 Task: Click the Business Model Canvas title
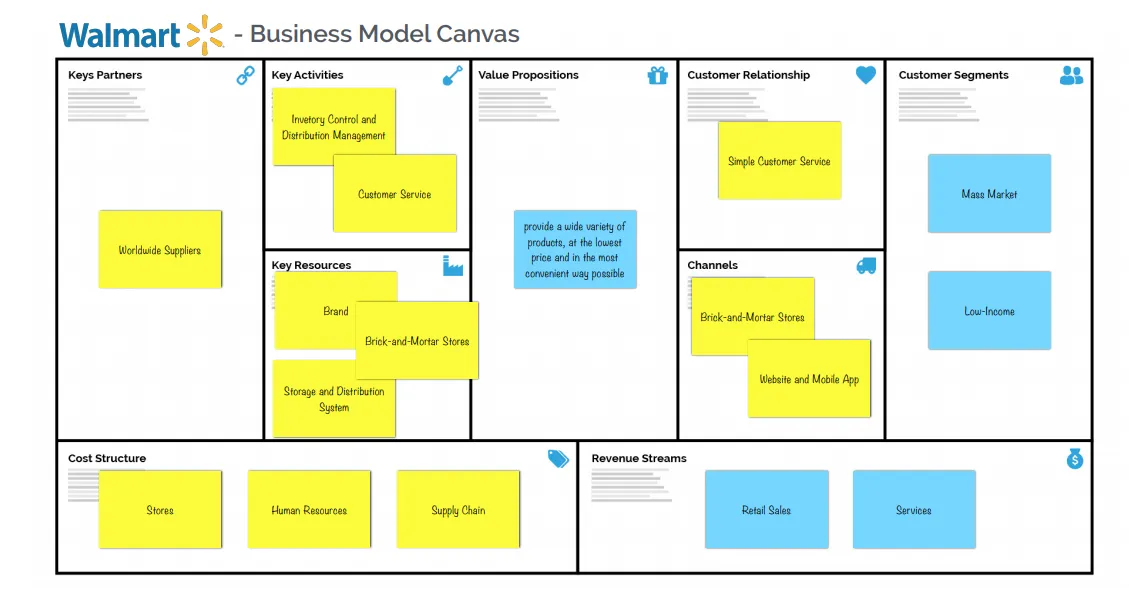384,34
